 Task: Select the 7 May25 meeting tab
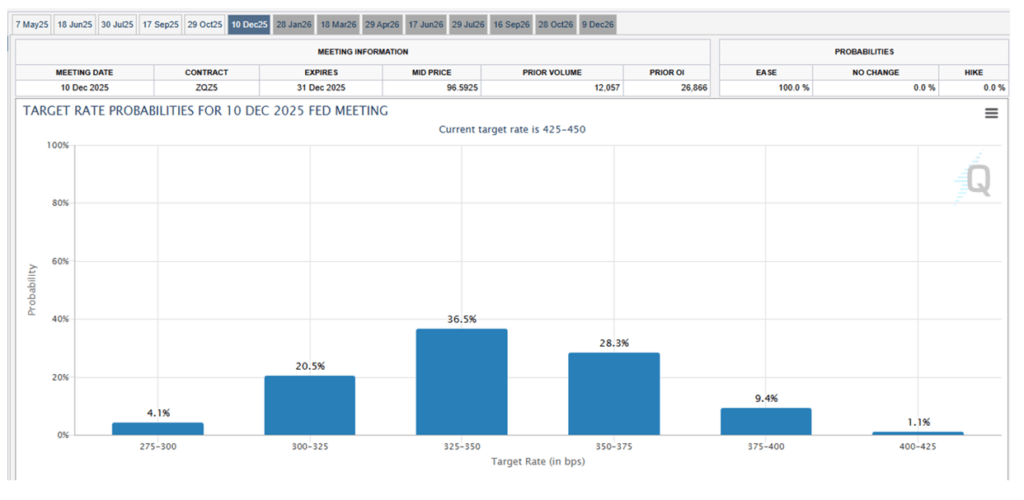tap(32, 25)
